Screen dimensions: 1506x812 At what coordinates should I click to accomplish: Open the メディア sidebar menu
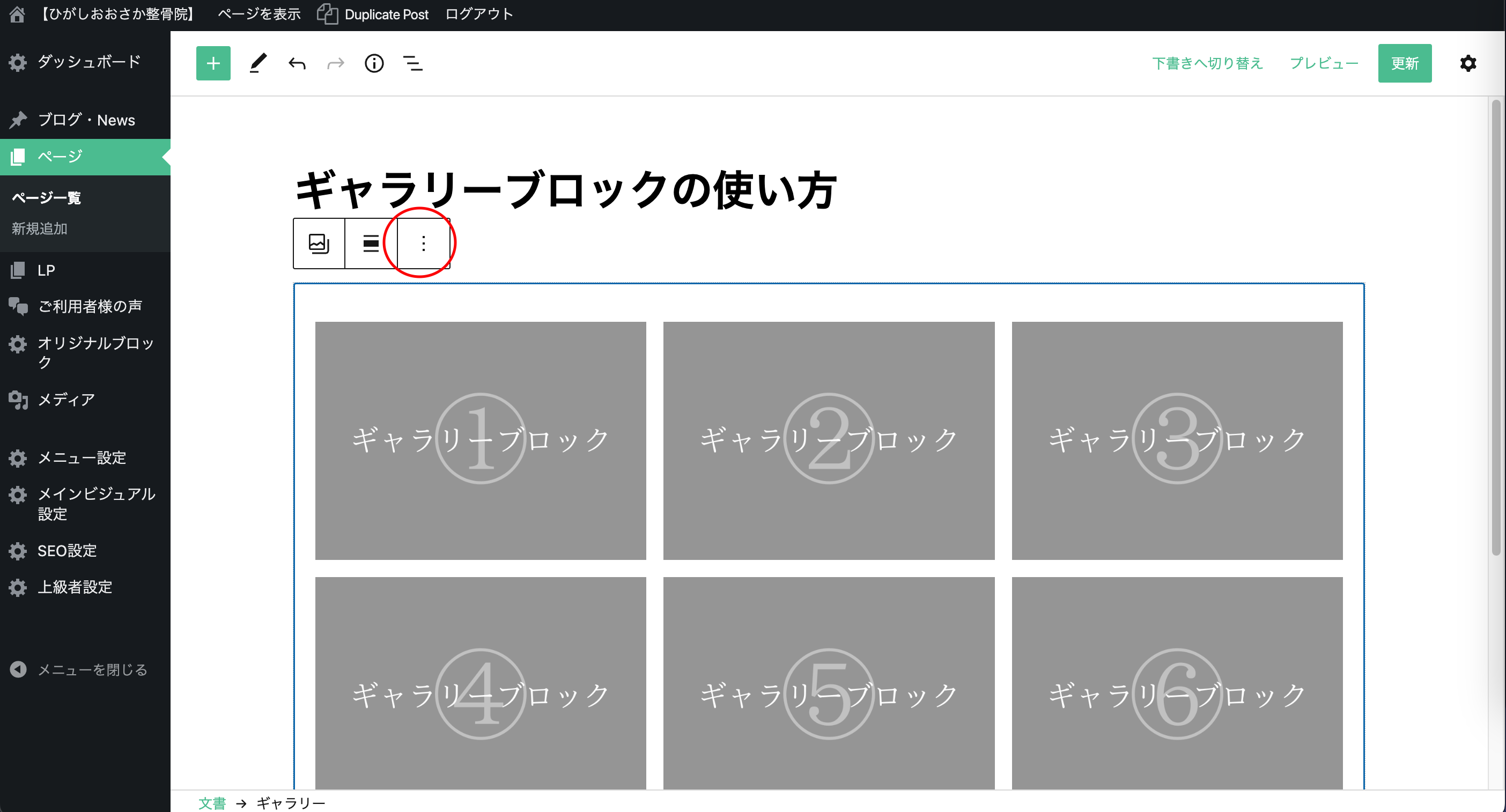point(65,399)
